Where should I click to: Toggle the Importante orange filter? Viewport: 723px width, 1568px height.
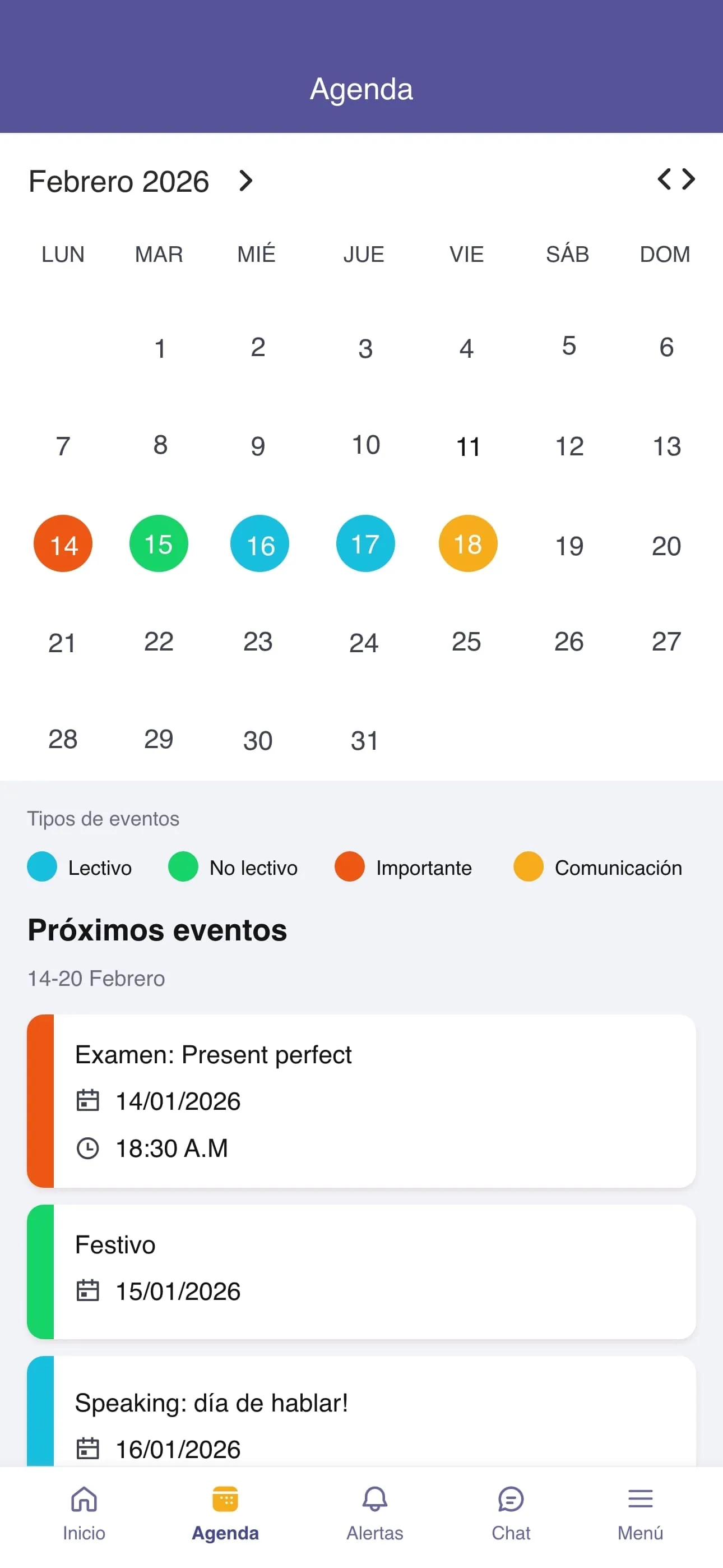point(403,867)
